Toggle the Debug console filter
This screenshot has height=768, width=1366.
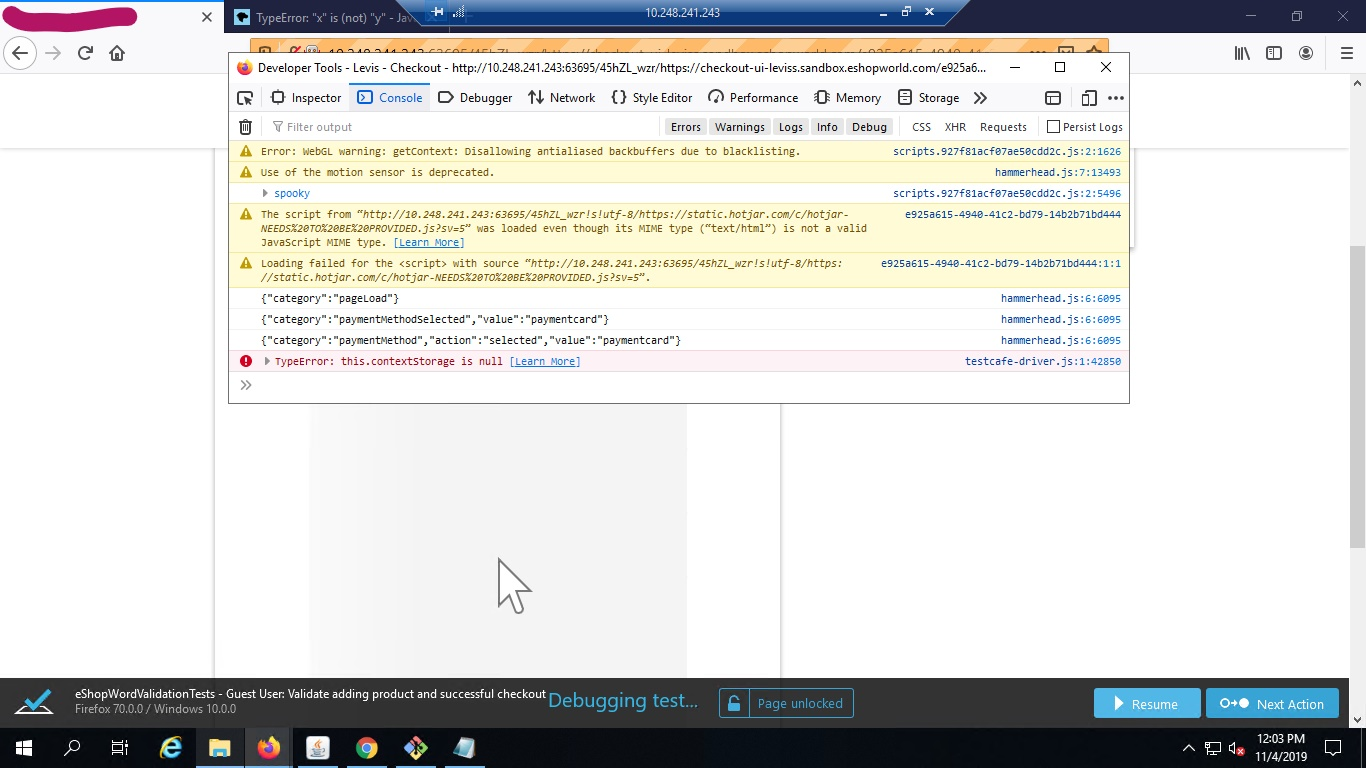tap(869, 127)
